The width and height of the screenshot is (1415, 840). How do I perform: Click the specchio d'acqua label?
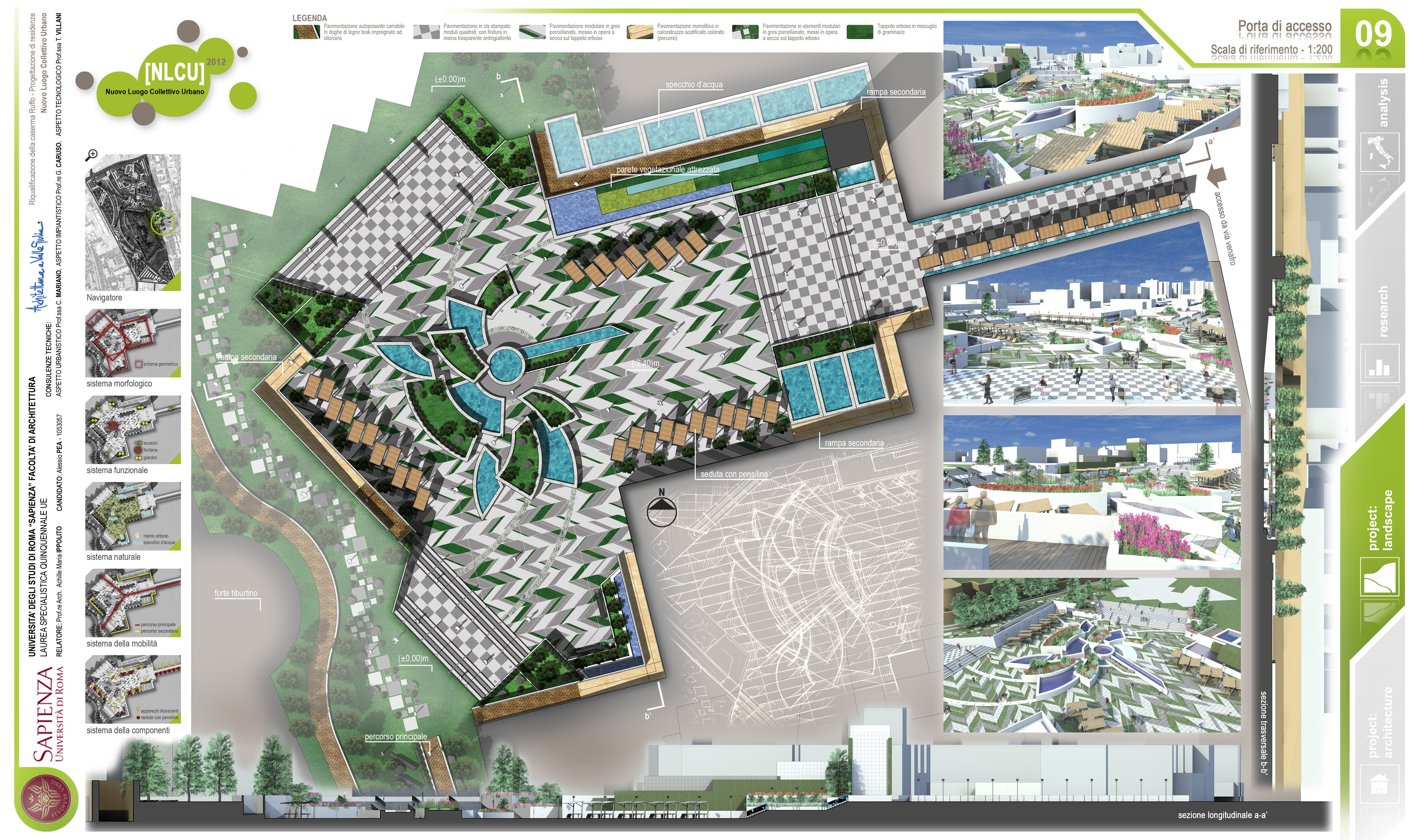coord(694,84)
